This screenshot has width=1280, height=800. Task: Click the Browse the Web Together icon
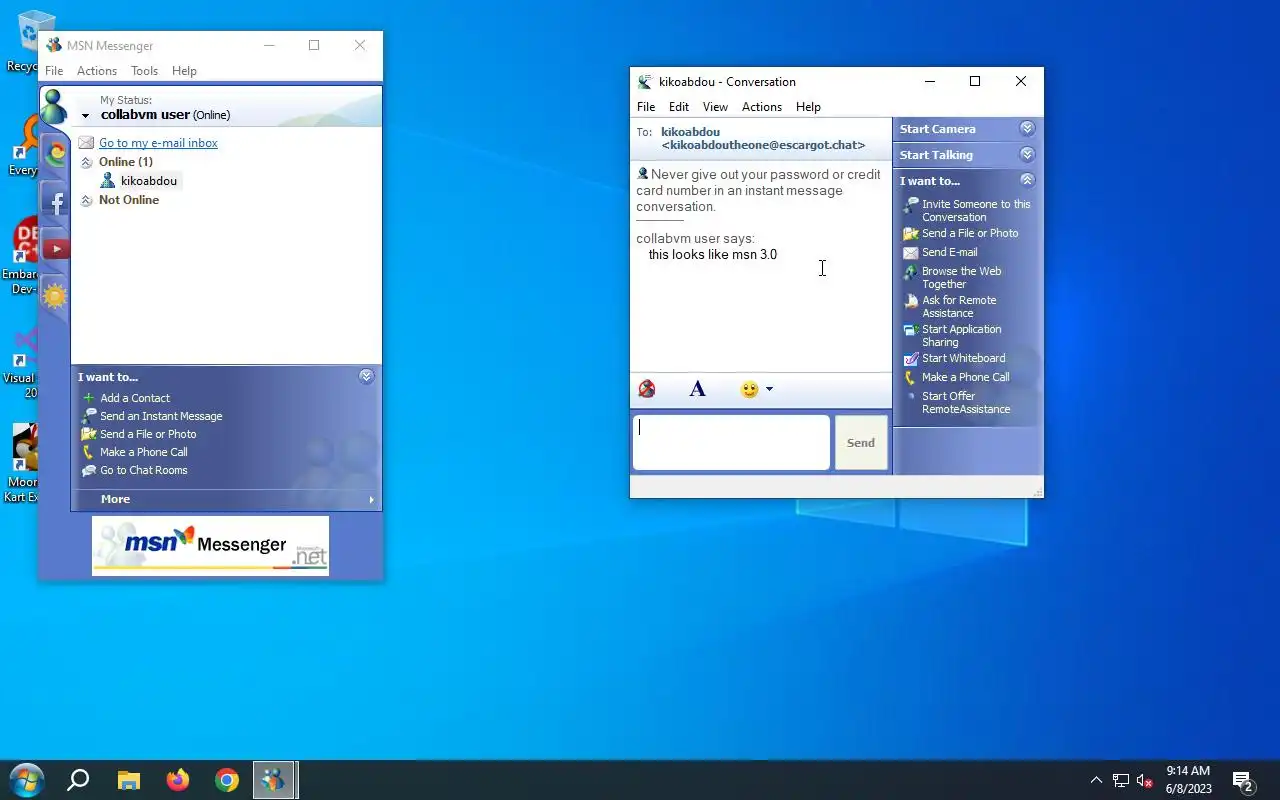pos(910,272)
